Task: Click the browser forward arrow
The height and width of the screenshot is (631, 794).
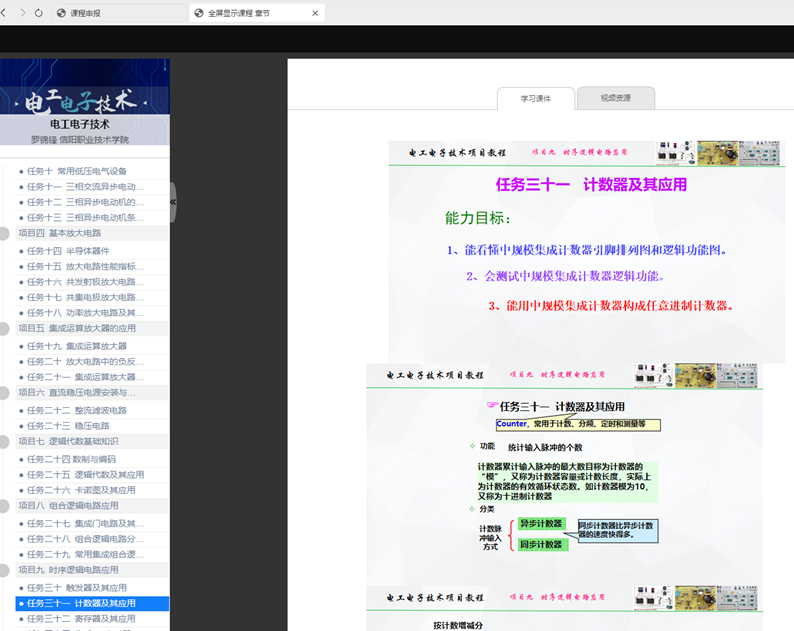Action: 21,13
